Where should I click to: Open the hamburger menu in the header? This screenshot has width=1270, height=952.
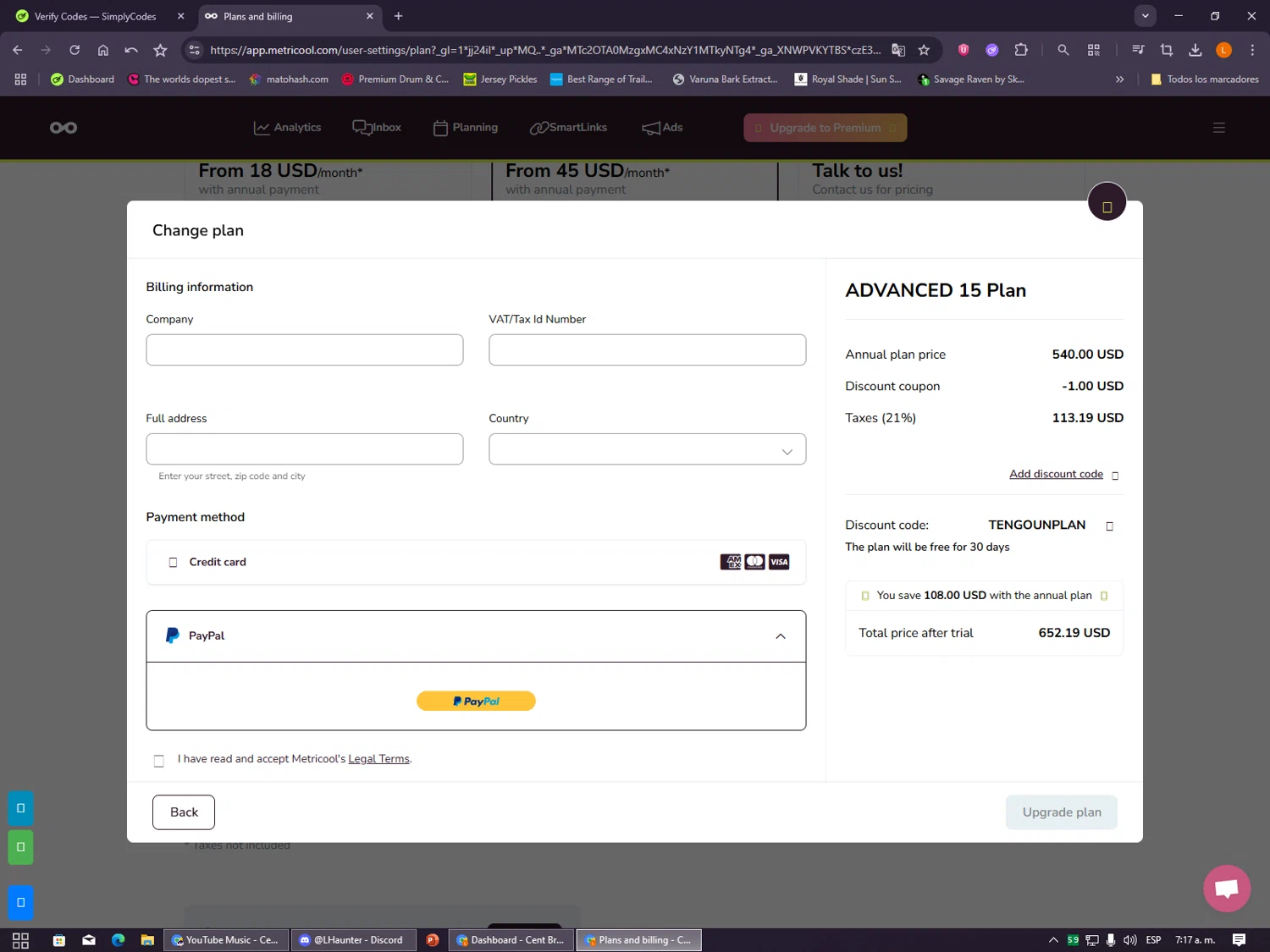coord(1219,128)
